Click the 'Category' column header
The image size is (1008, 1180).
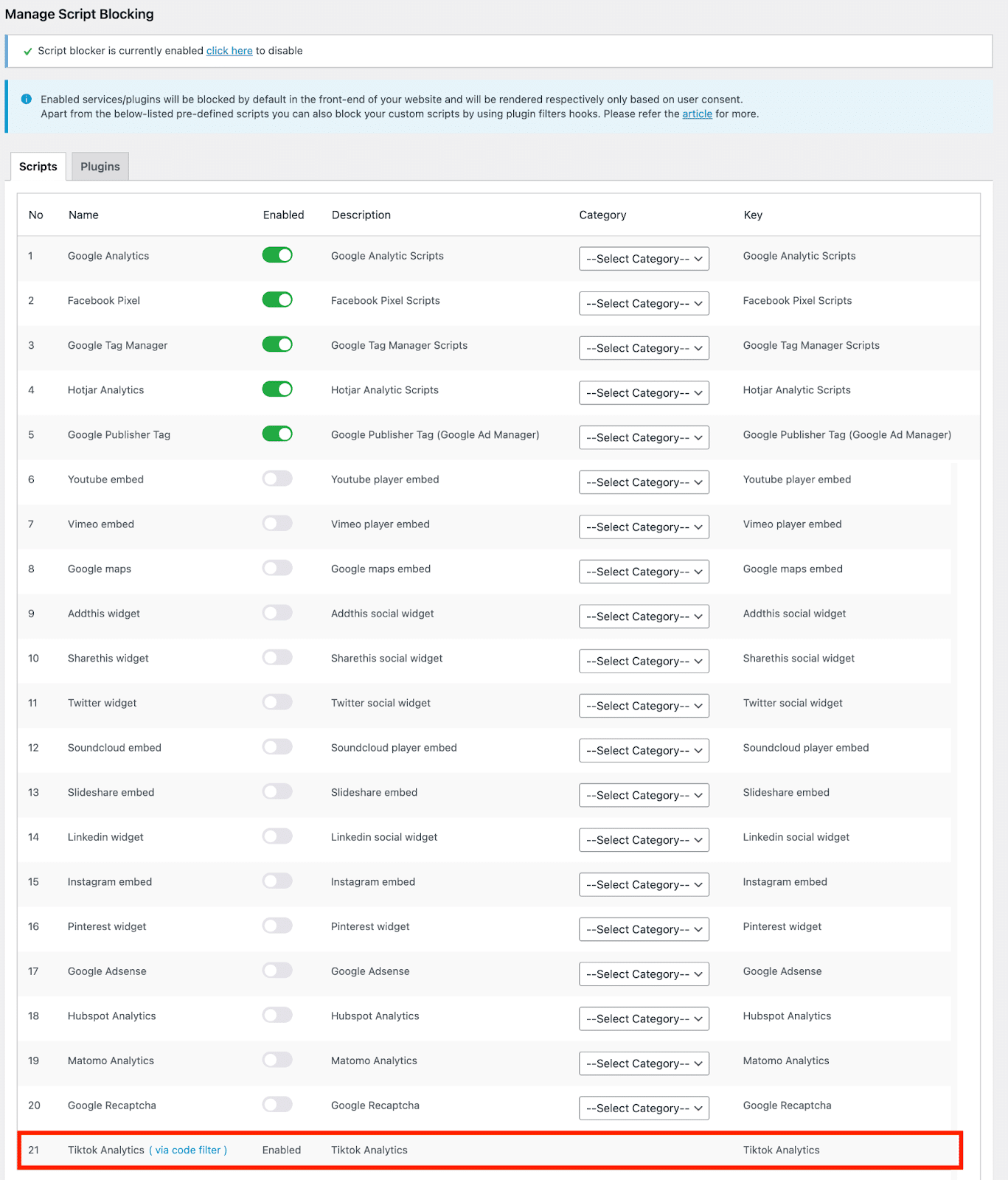(602, 215)
